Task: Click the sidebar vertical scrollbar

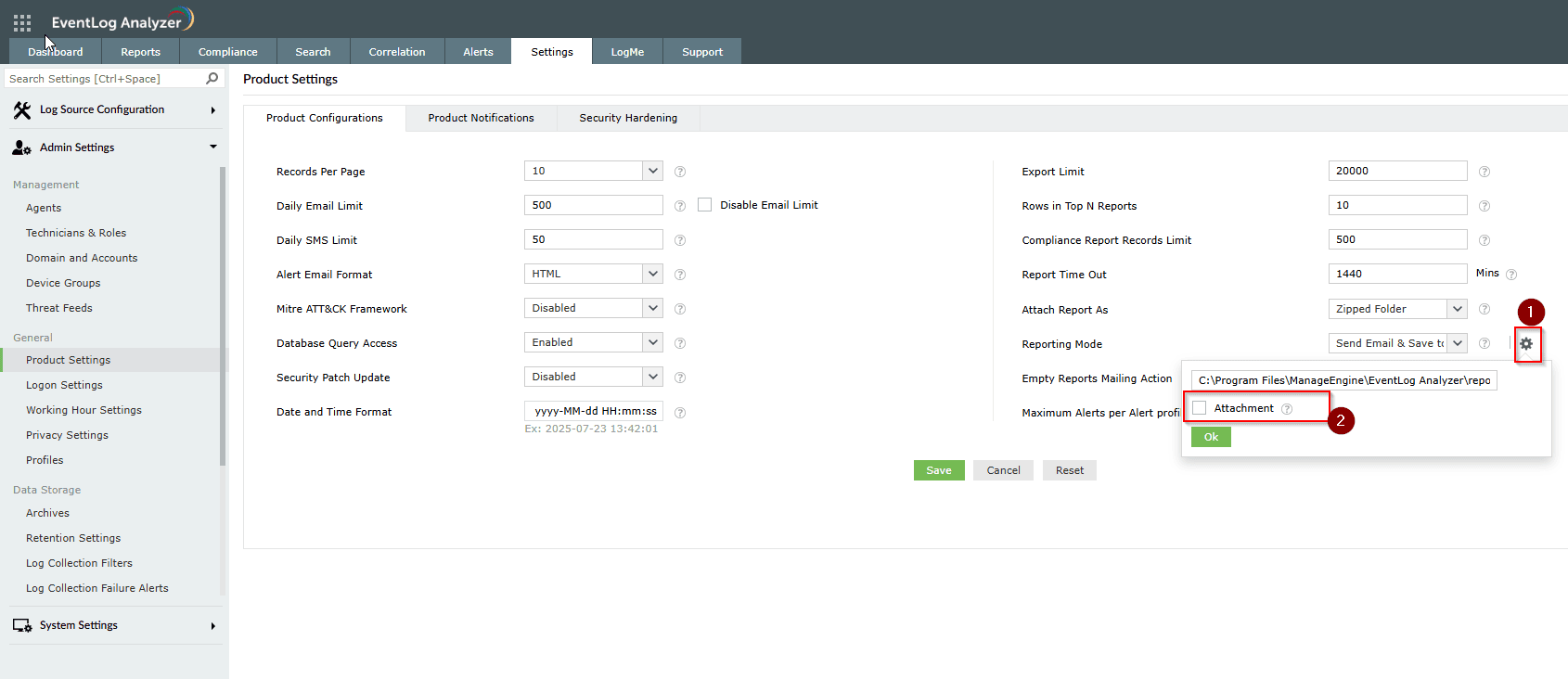Action: (x=223, y=315)
